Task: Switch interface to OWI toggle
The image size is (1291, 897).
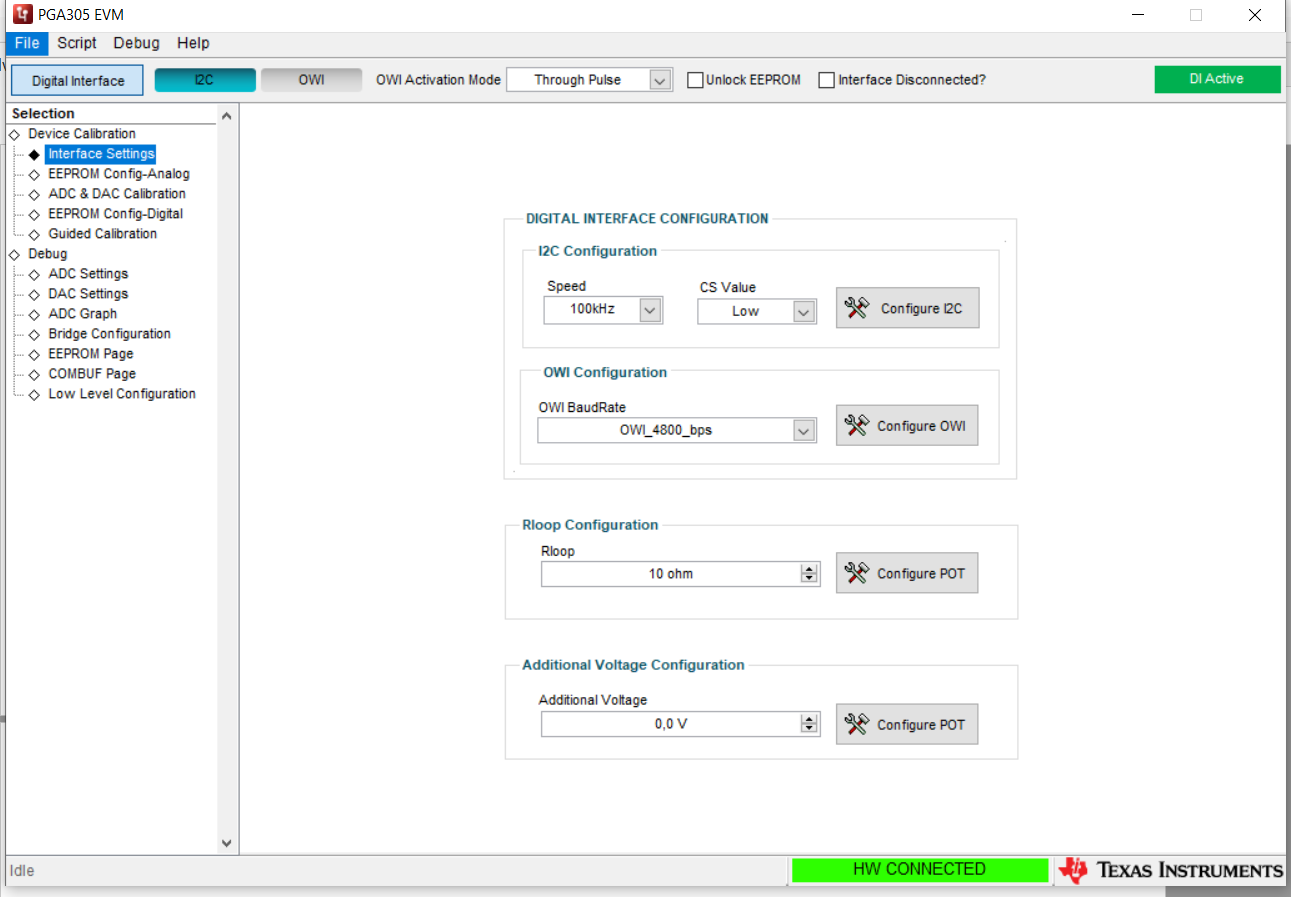Action: pyautogui.click(x=311, y=80)
